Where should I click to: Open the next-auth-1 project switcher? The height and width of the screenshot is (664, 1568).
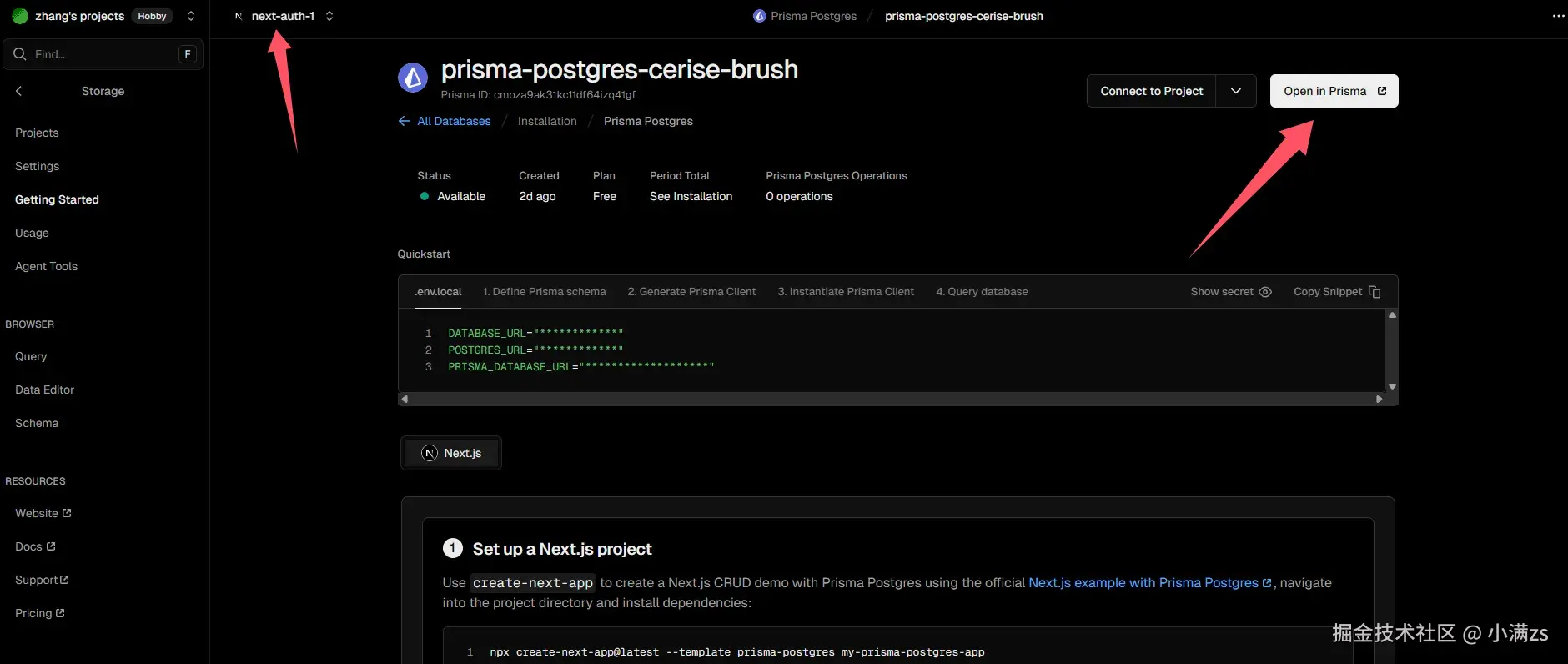click(x=329, y=16)
